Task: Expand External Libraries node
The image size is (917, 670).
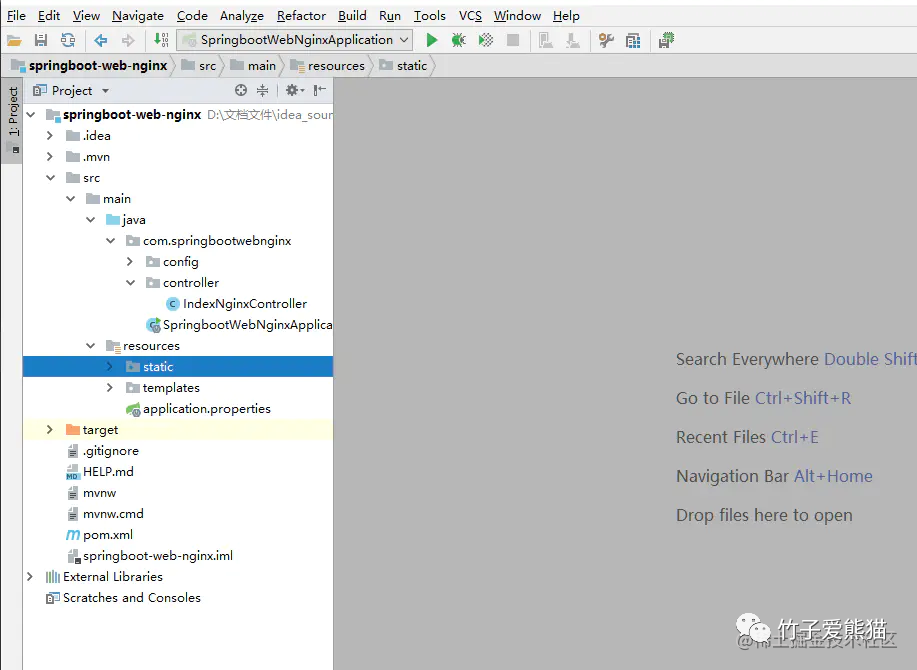Action: pos(30,577)
